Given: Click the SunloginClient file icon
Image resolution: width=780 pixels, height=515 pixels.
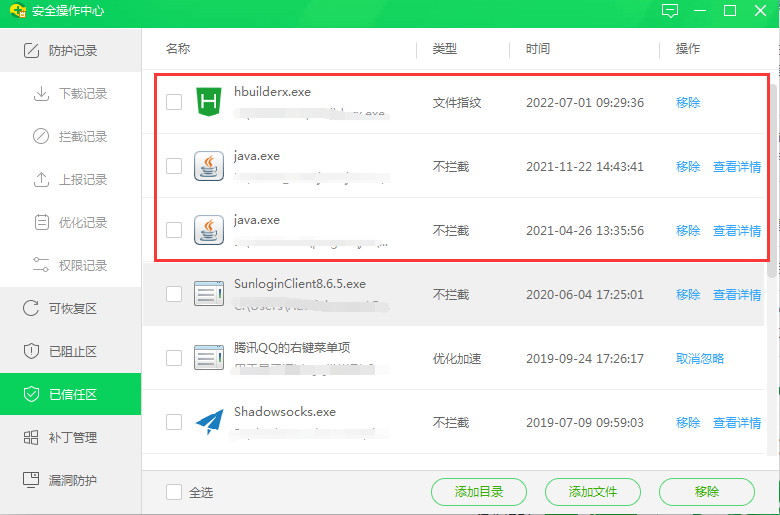Looking at the screenshot, I should point(209,294).
